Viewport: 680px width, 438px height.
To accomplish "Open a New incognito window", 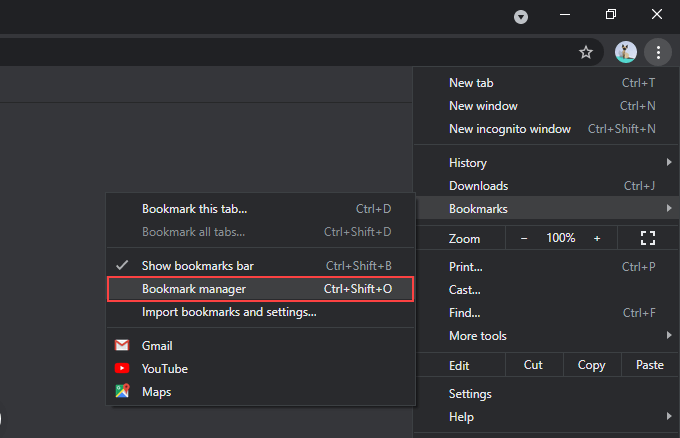I will pyautogui.click(x=510, y=129).
